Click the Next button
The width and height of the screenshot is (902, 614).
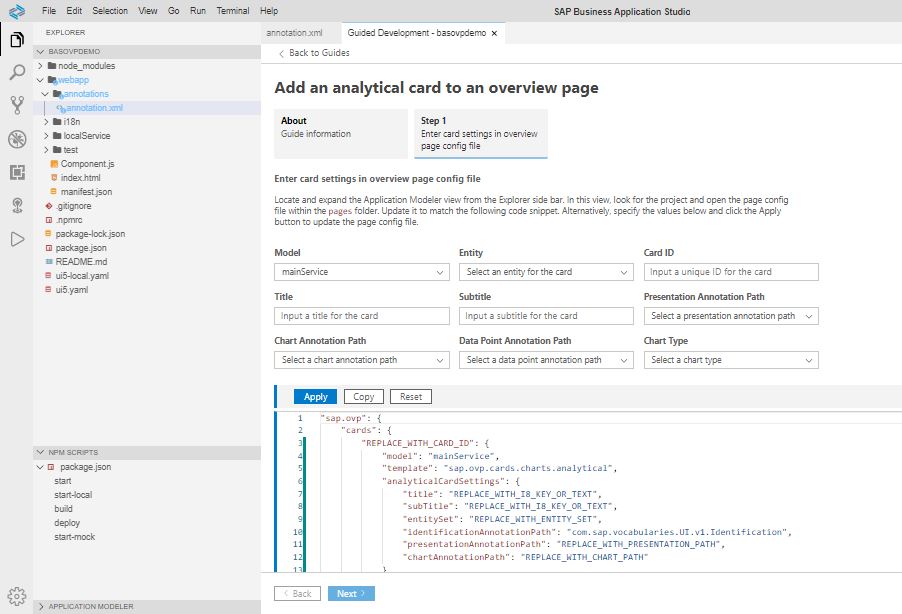click(351, 594)
